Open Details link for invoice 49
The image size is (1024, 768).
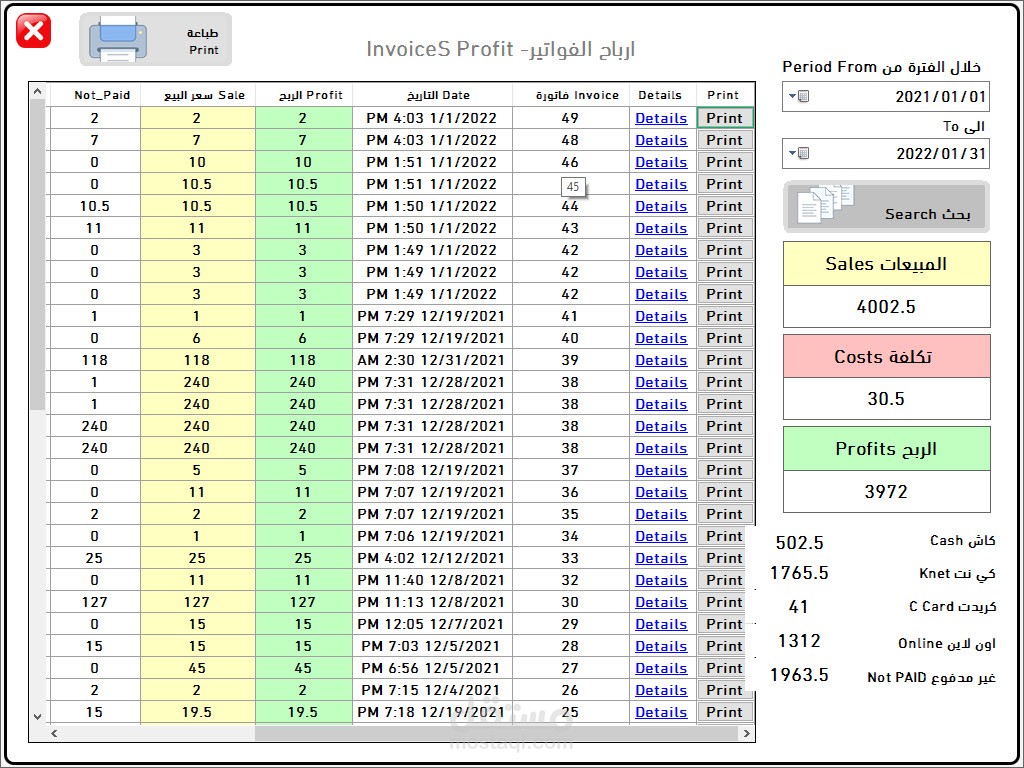point(661,118)
